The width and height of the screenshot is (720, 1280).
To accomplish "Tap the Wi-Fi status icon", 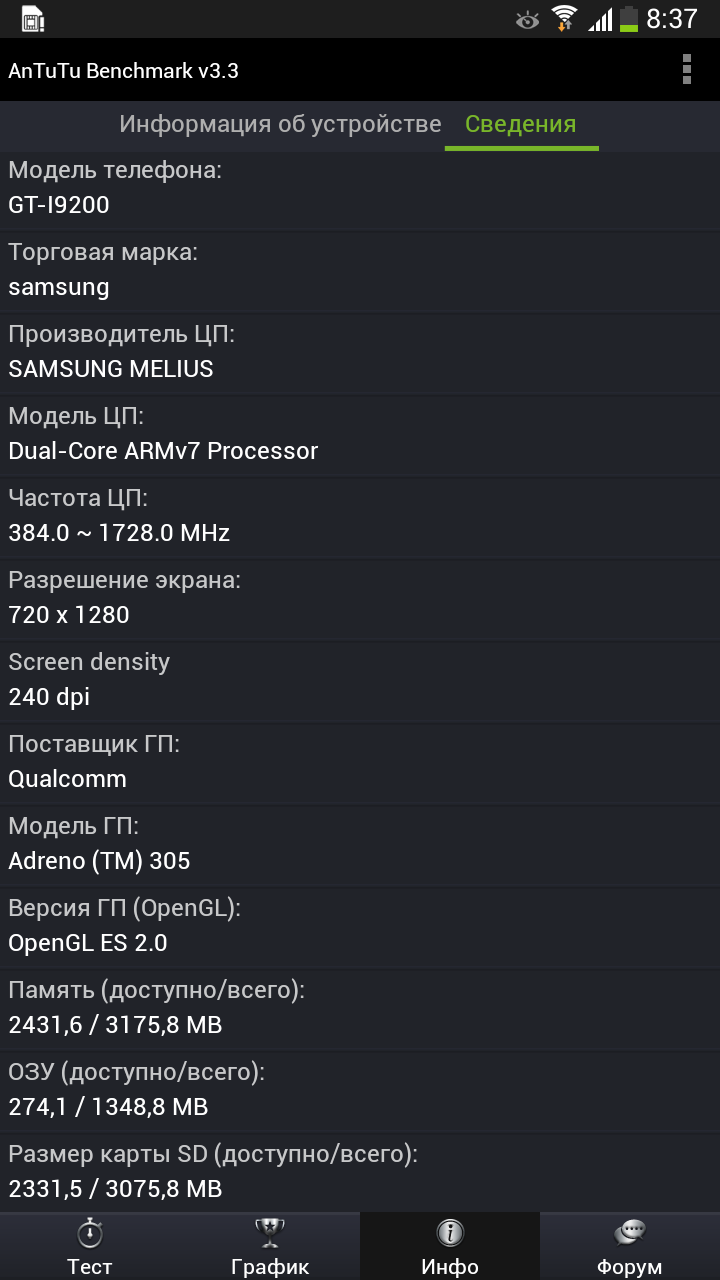I will (x=565, y=19).
